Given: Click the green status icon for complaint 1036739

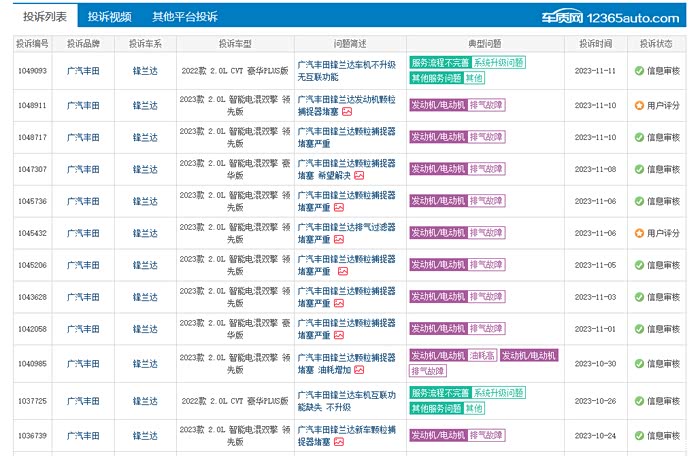Looking at the screenshot, I should coord(639,435).
